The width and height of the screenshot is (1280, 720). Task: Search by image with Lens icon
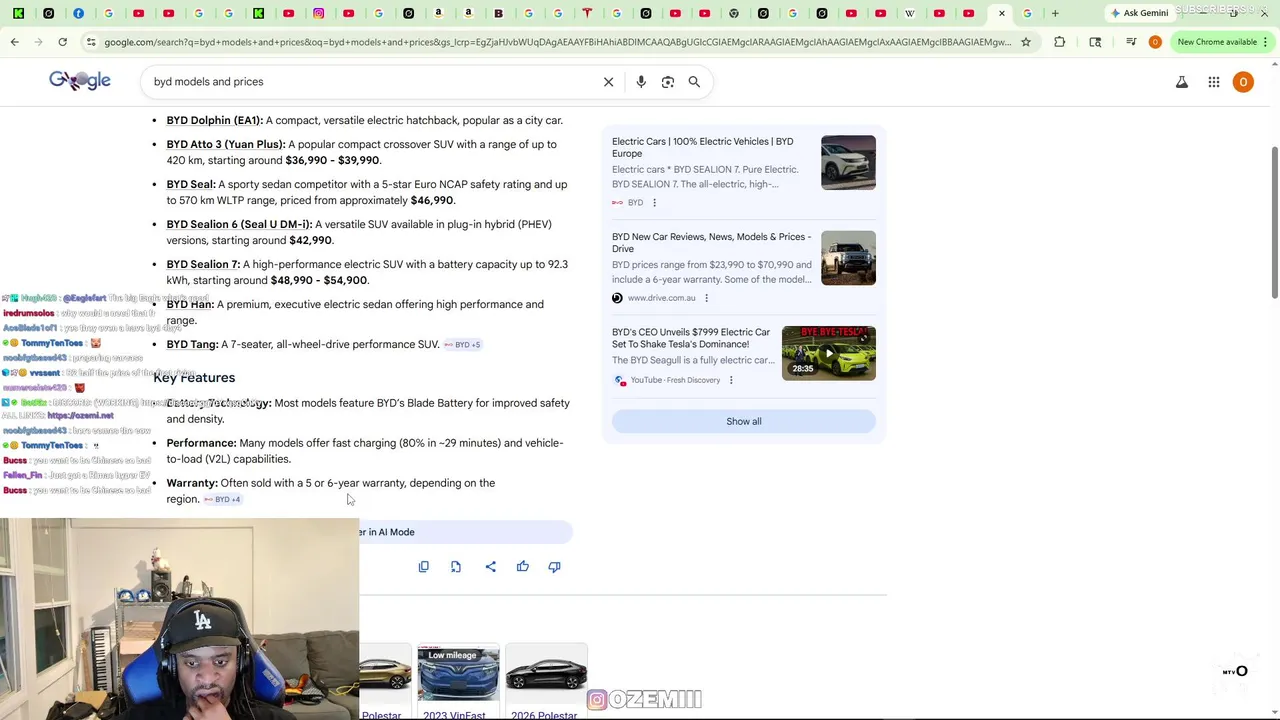click(668, 82)
